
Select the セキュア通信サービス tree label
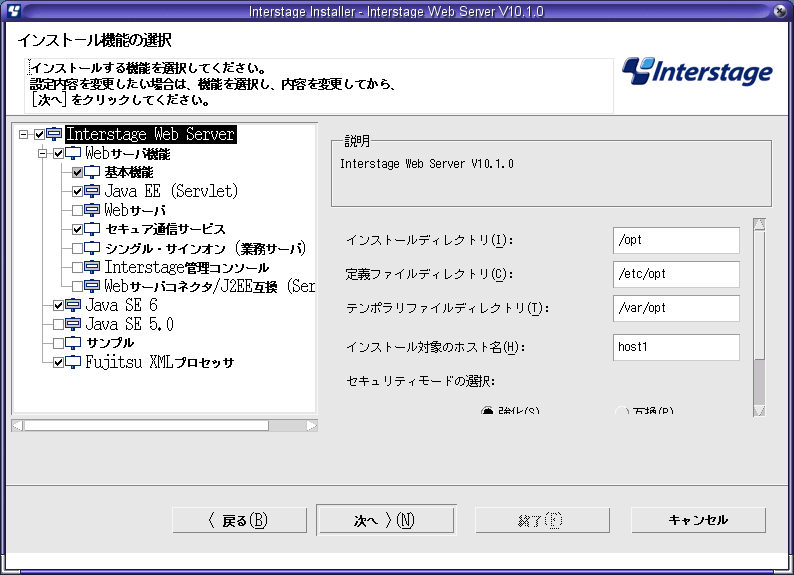tap(165, 229)
